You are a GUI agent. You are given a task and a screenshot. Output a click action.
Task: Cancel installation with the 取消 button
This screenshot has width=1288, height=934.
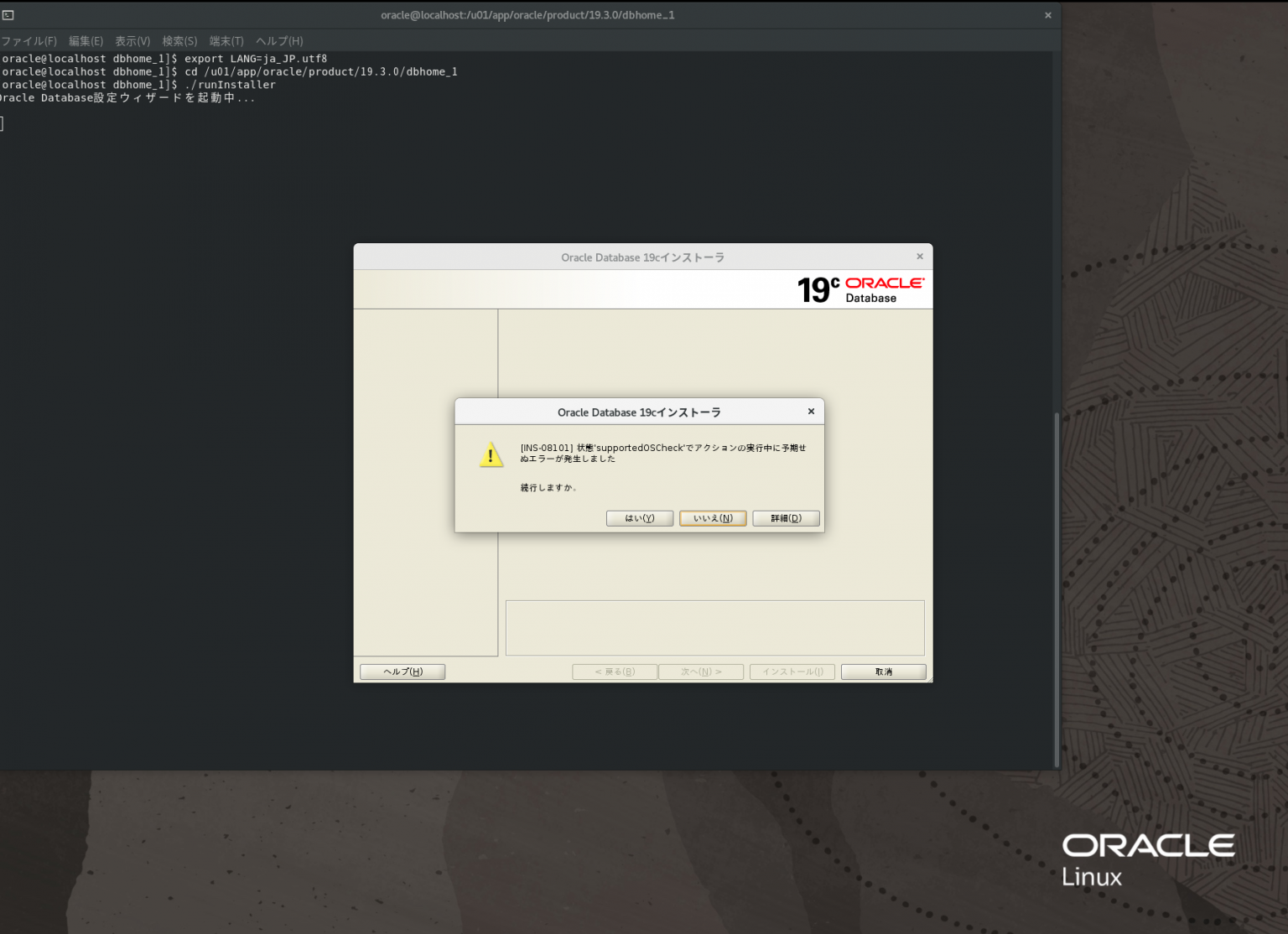(882, 672)
